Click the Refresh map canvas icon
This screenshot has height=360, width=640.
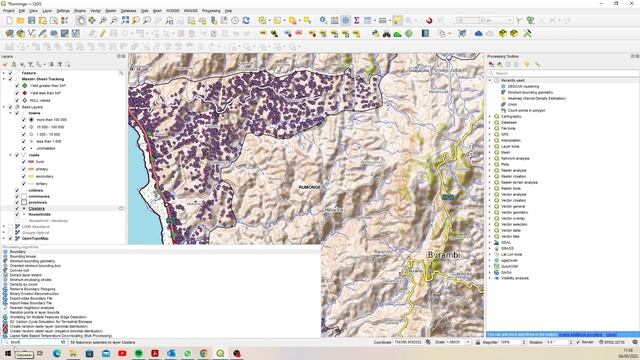246,20
